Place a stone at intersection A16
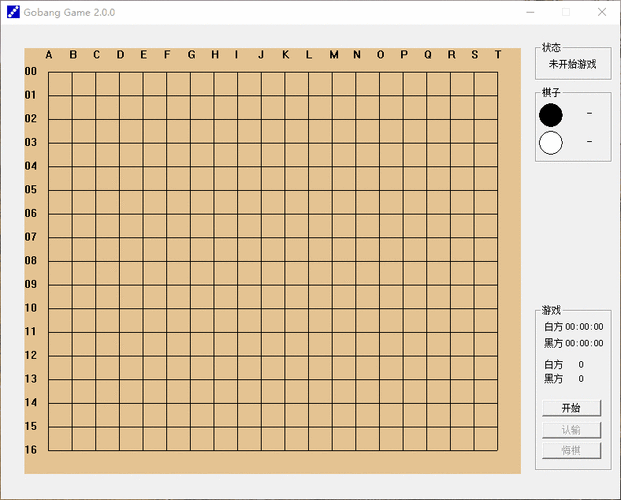Screen dimensions: 621x500 point(49,450)
